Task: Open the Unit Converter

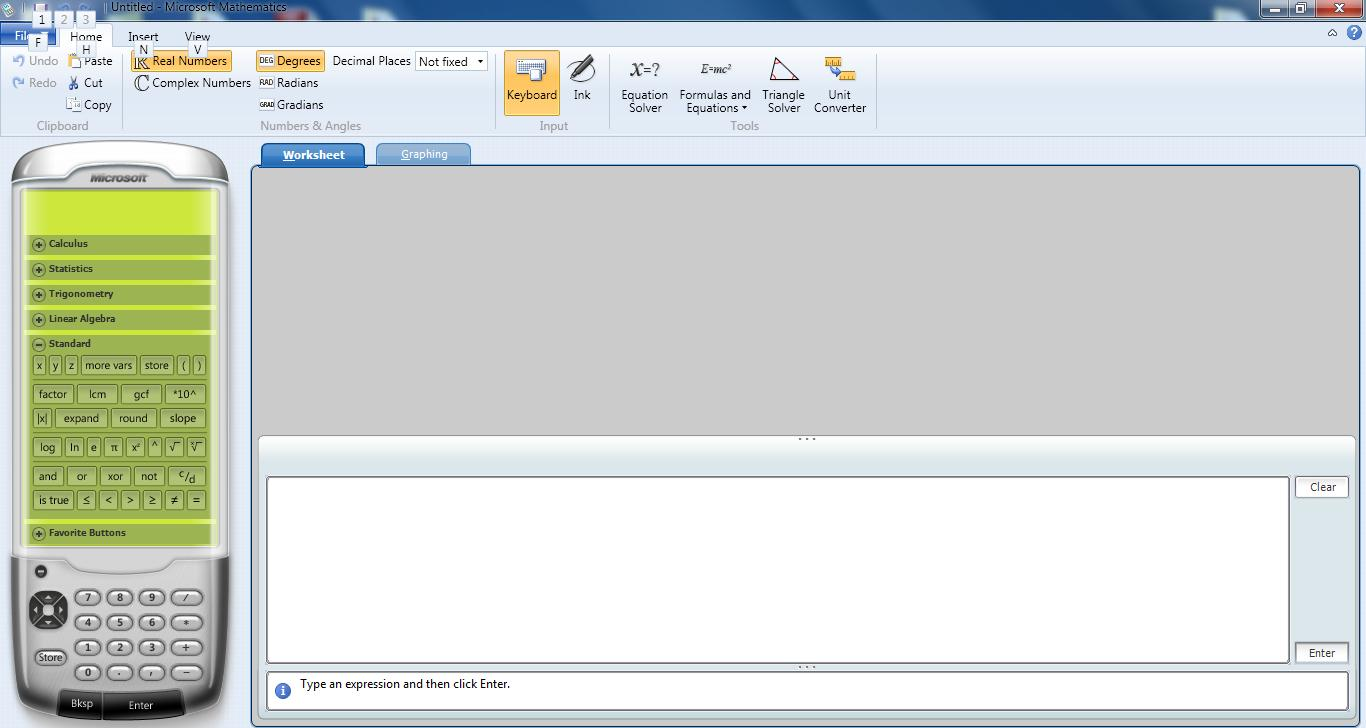Action: click(x=840, y=86)
